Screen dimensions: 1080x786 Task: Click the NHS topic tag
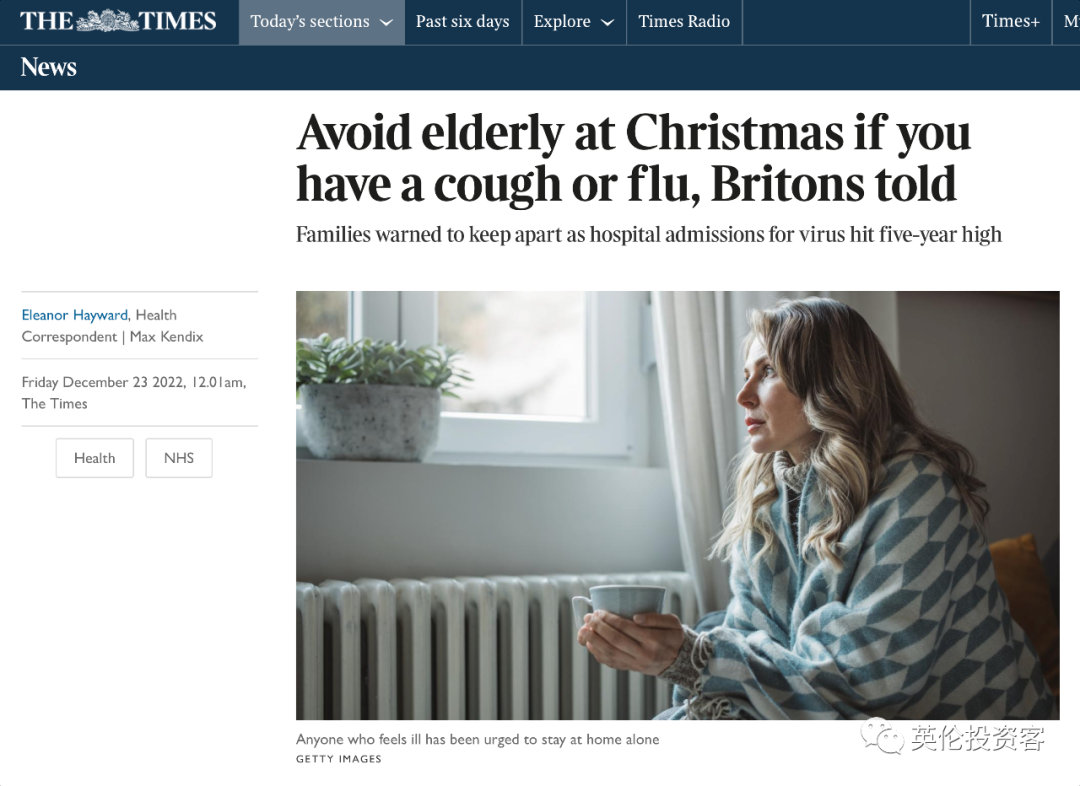(179, 458)
